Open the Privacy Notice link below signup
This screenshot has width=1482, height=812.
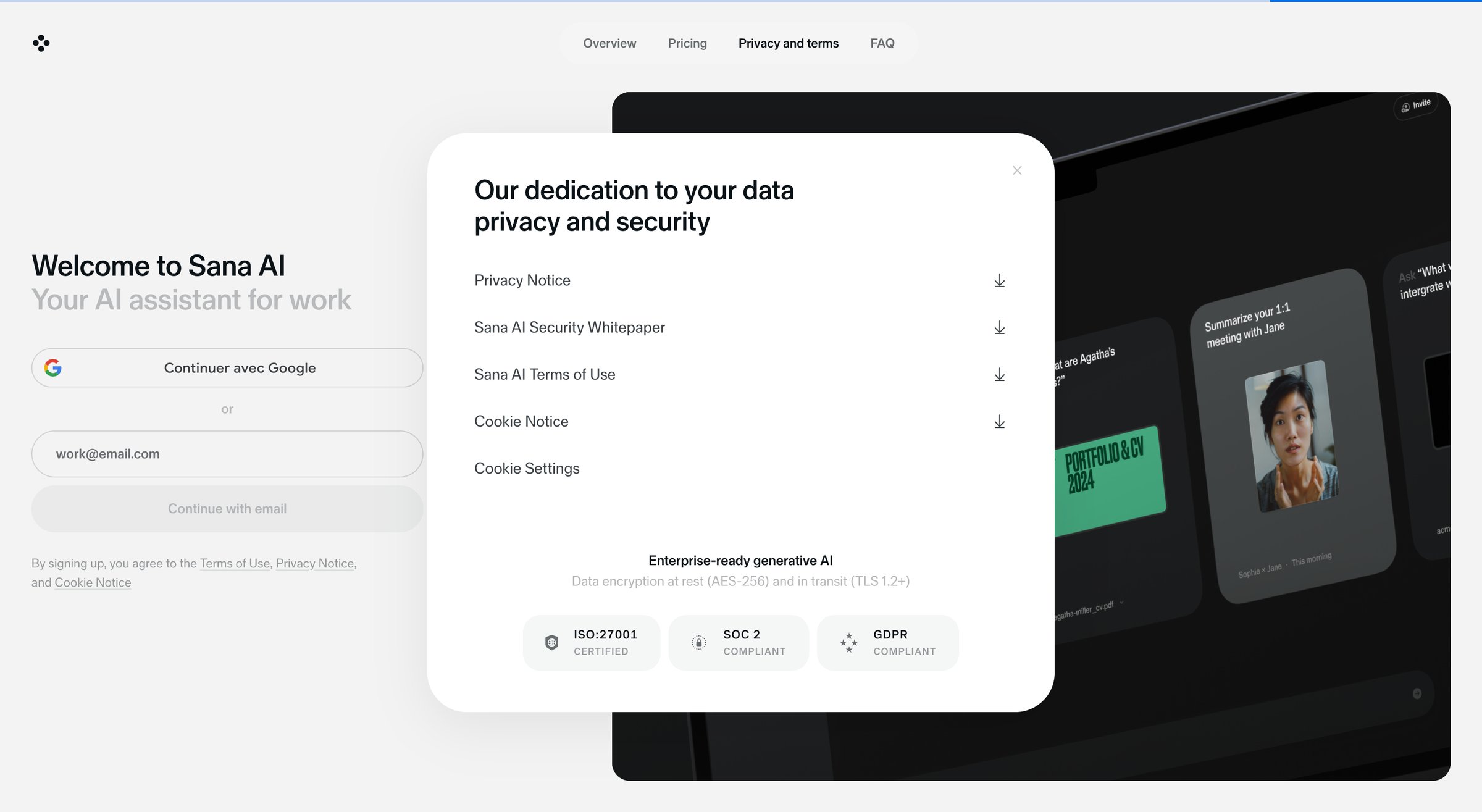(315, 564)
